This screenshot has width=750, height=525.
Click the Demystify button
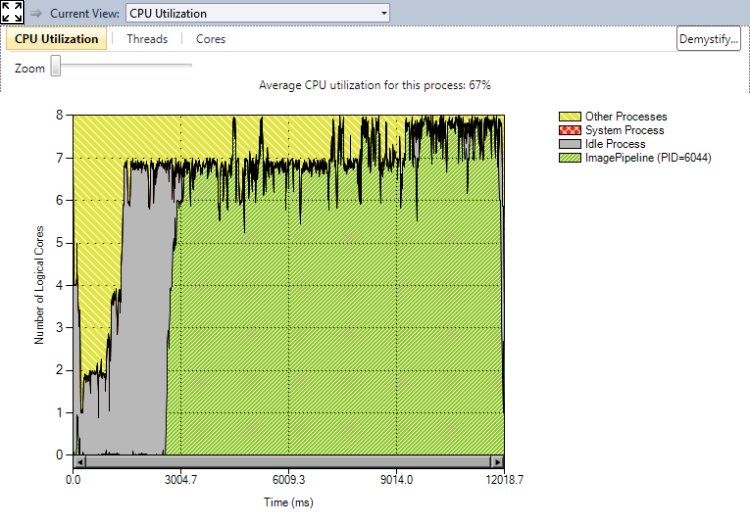[x=708, y=39]
